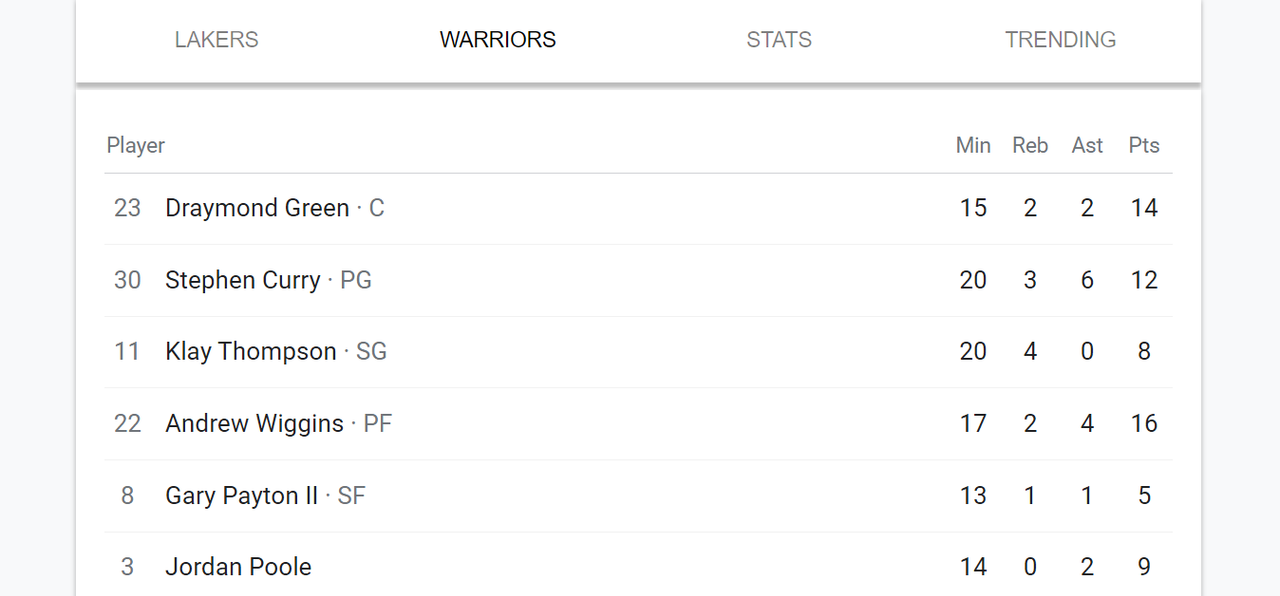Go to the Trending tab

[1060, 40]
